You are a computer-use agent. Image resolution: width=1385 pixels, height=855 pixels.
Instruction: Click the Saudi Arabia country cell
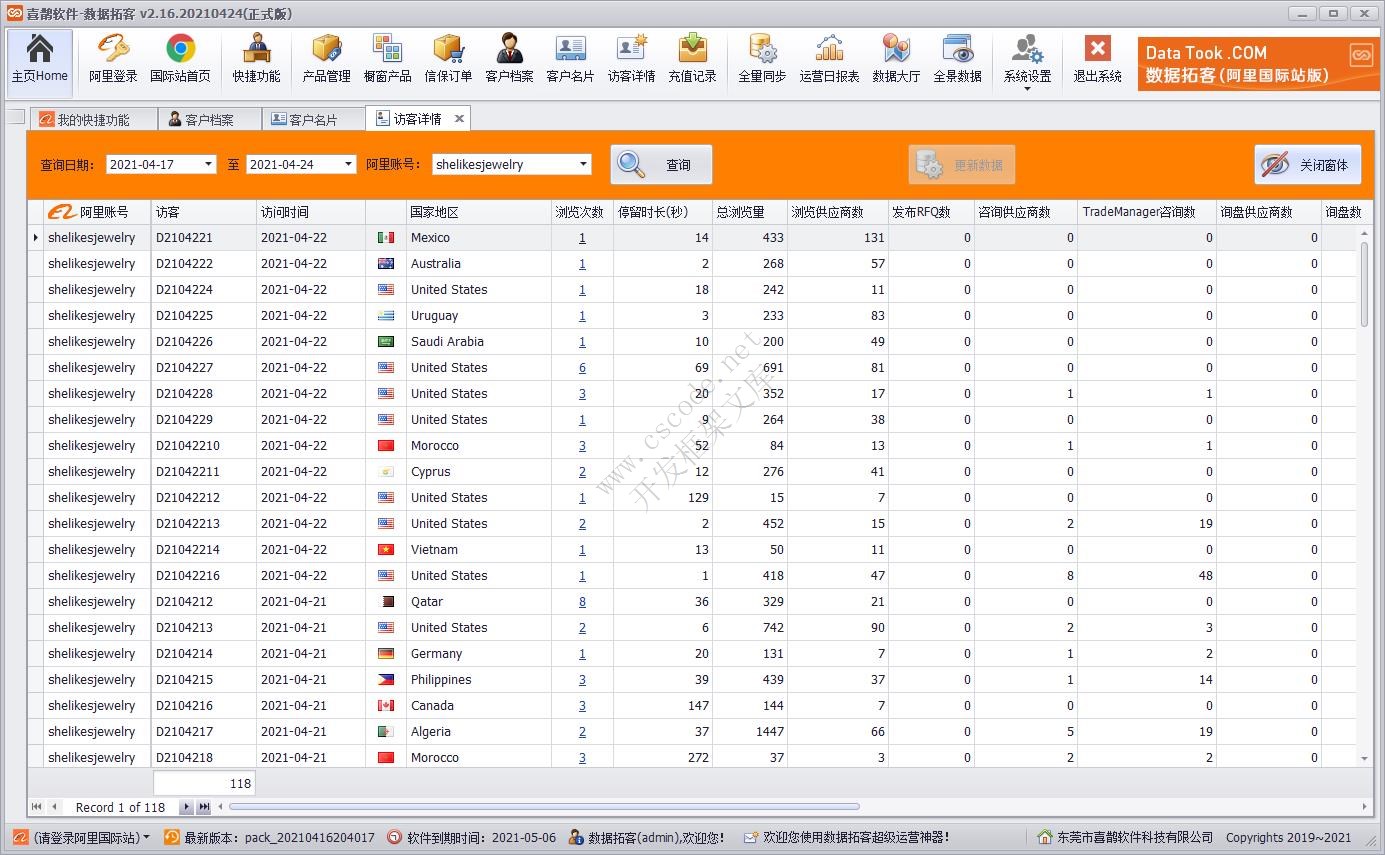coord(479,342)
